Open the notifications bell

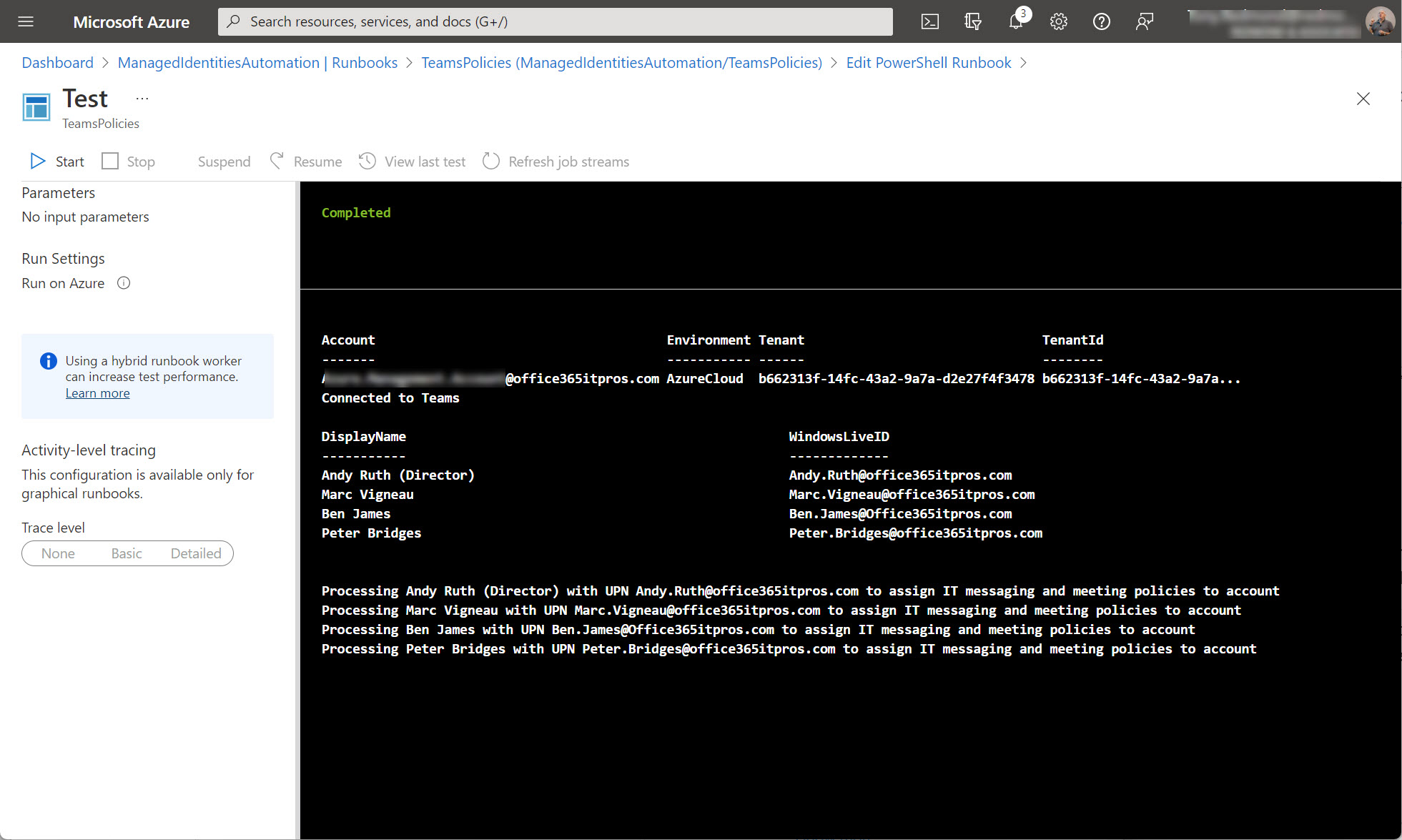[1016, 21]
